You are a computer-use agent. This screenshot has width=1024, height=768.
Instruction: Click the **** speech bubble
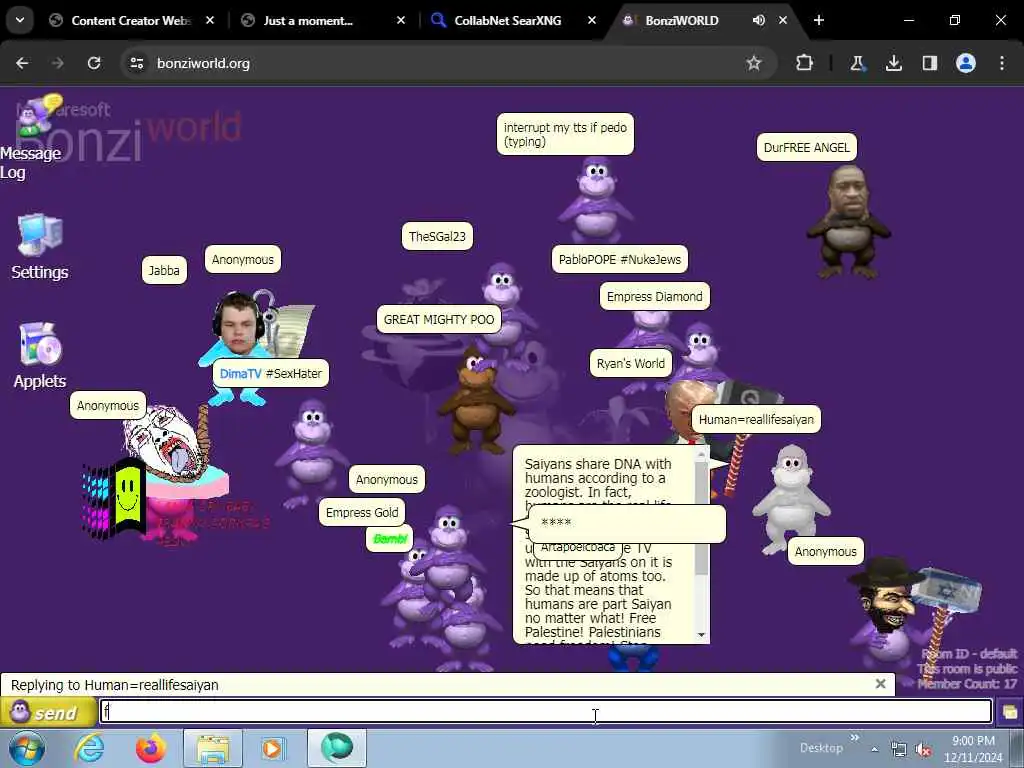point(627,523)
